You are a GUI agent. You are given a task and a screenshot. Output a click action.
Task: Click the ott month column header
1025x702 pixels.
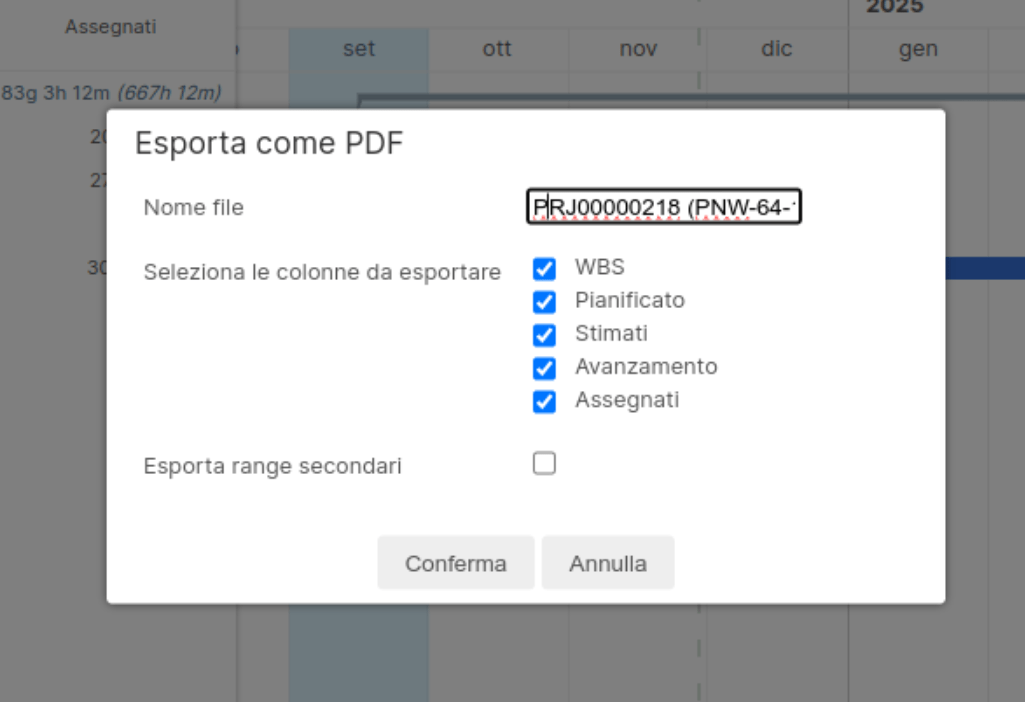[497, 48]
